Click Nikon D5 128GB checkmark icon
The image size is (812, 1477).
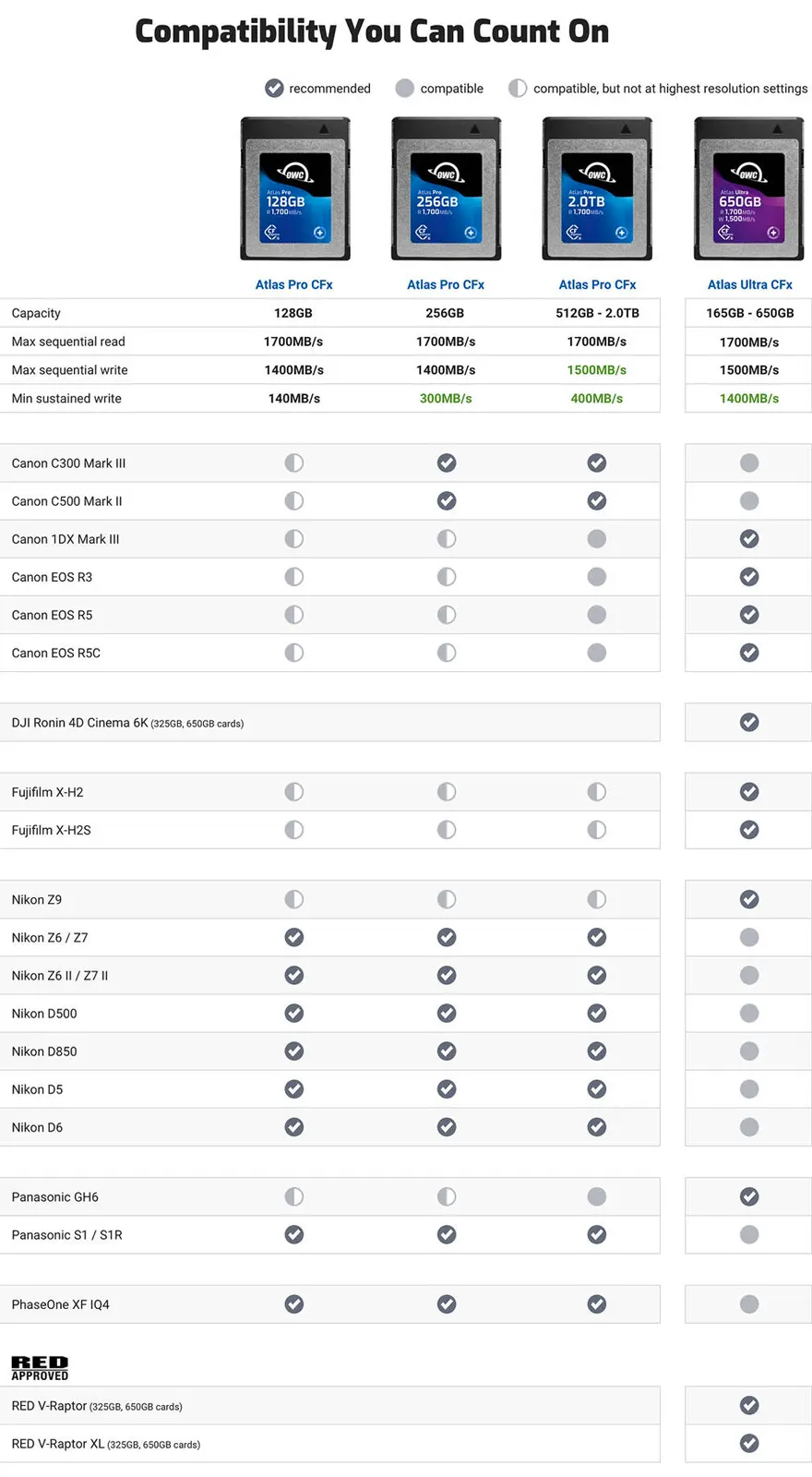point(294,1088)
